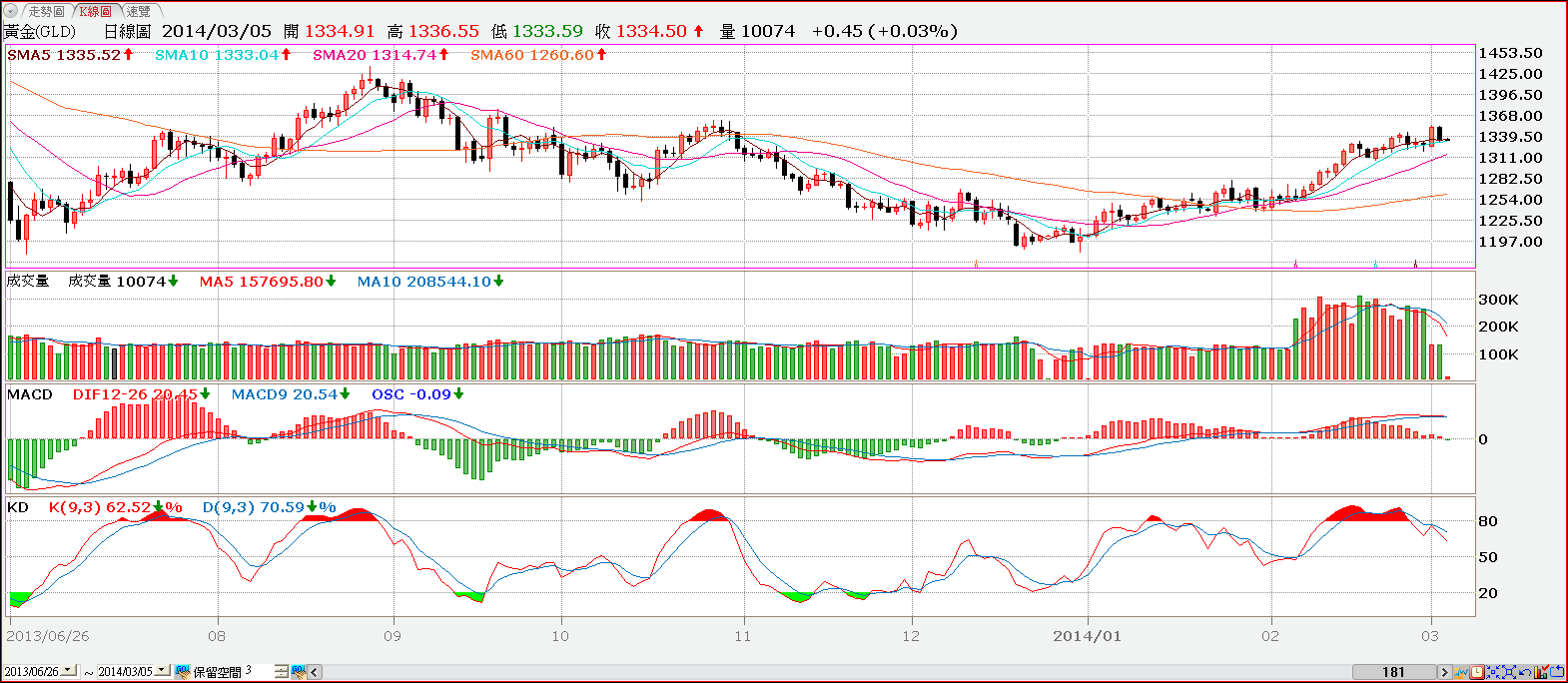1568x683 pixels.
Task: Click the bar chart checkmark settings icon
Action: [x=1541, y=672]
